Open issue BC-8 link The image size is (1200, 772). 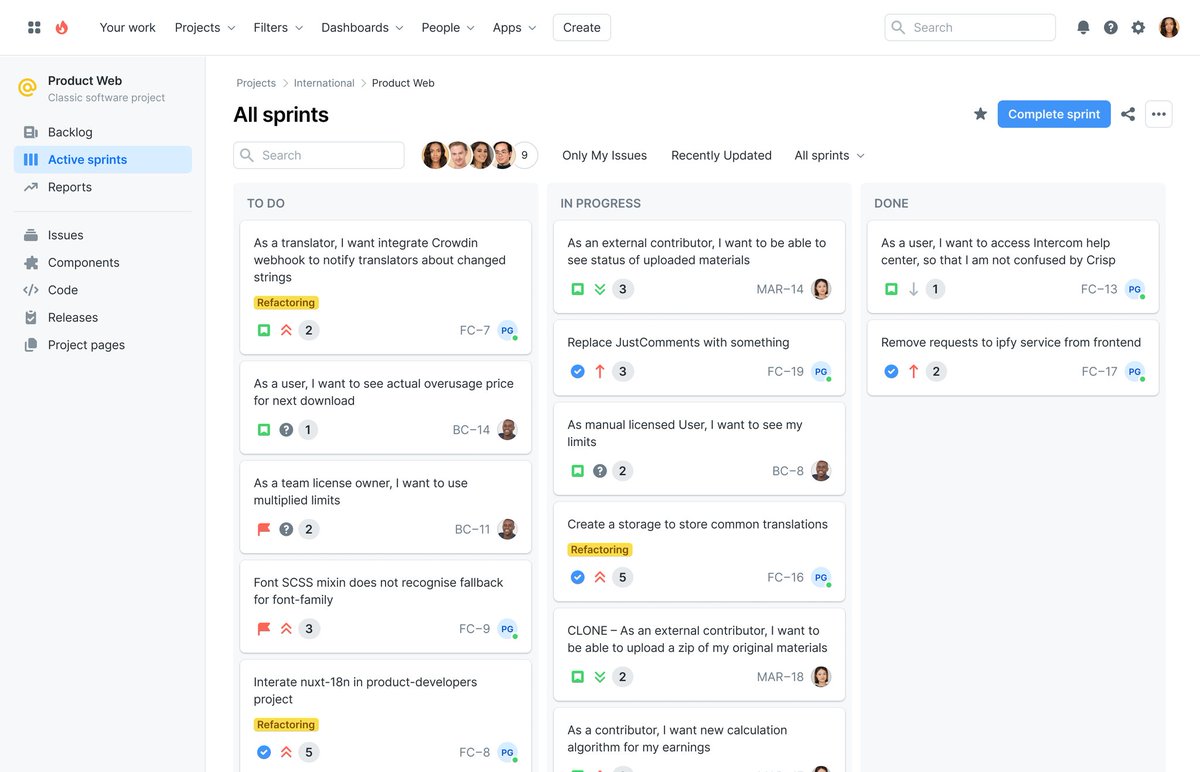(x=788, y=471)
